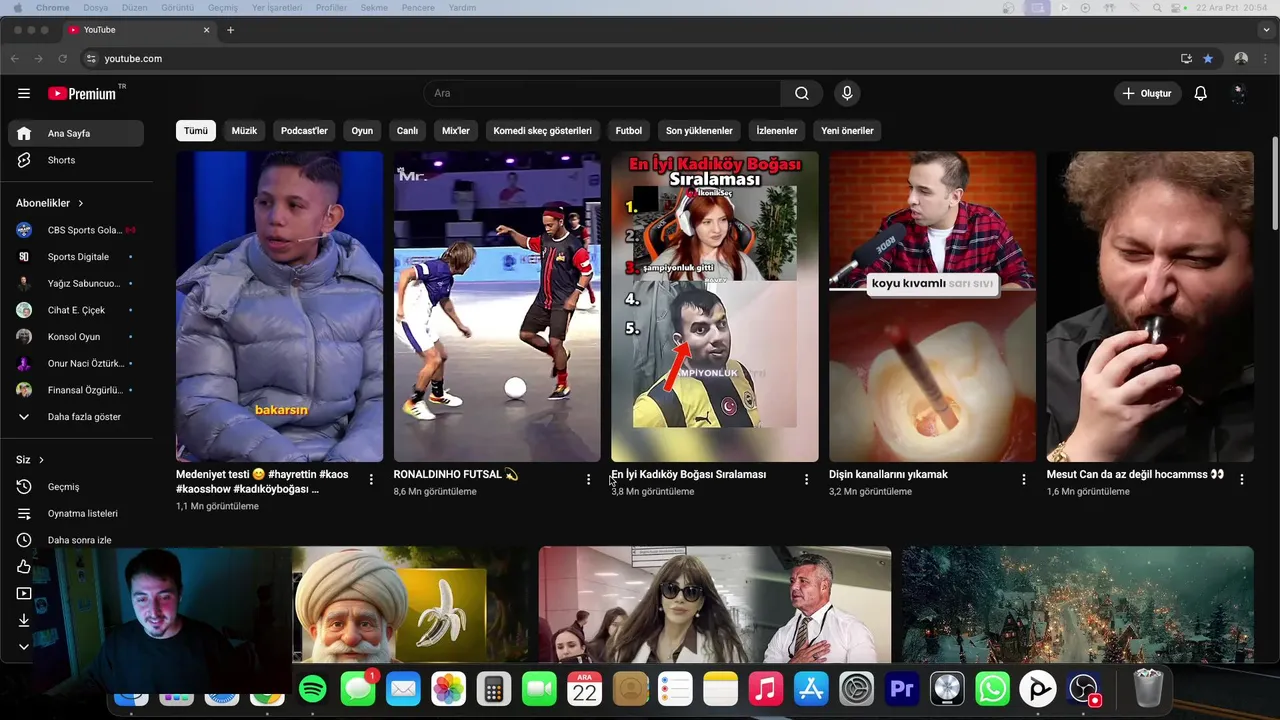Open the Photos app from the Dock
Image resolution: width=1280 pixels, height=720 pixels.
coord(448,689)
